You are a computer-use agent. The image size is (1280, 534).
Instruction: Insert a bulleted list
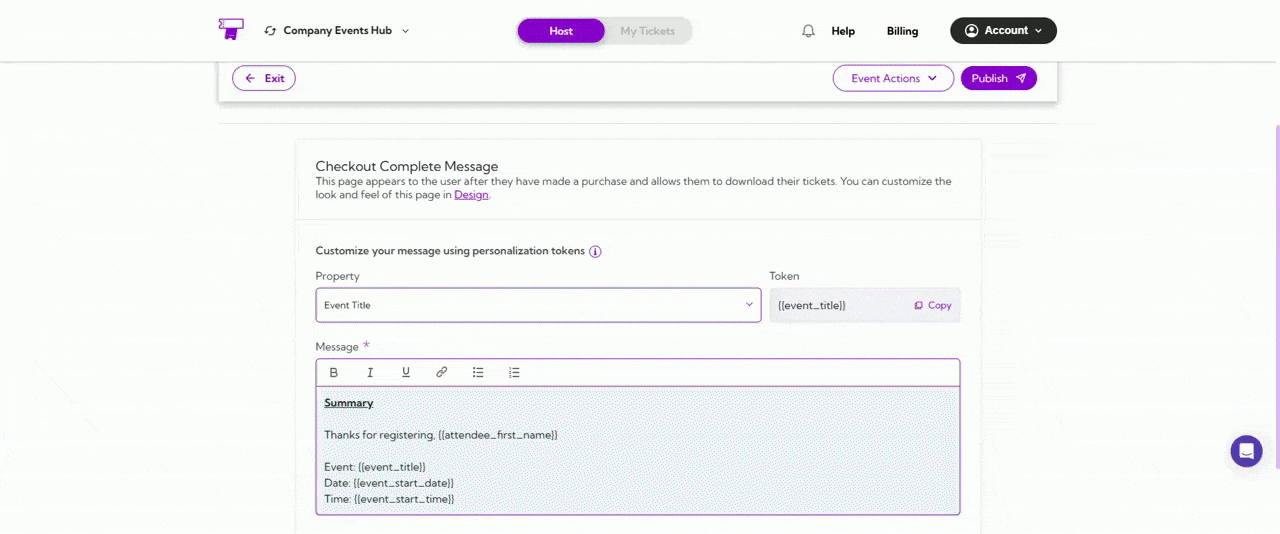478,372
